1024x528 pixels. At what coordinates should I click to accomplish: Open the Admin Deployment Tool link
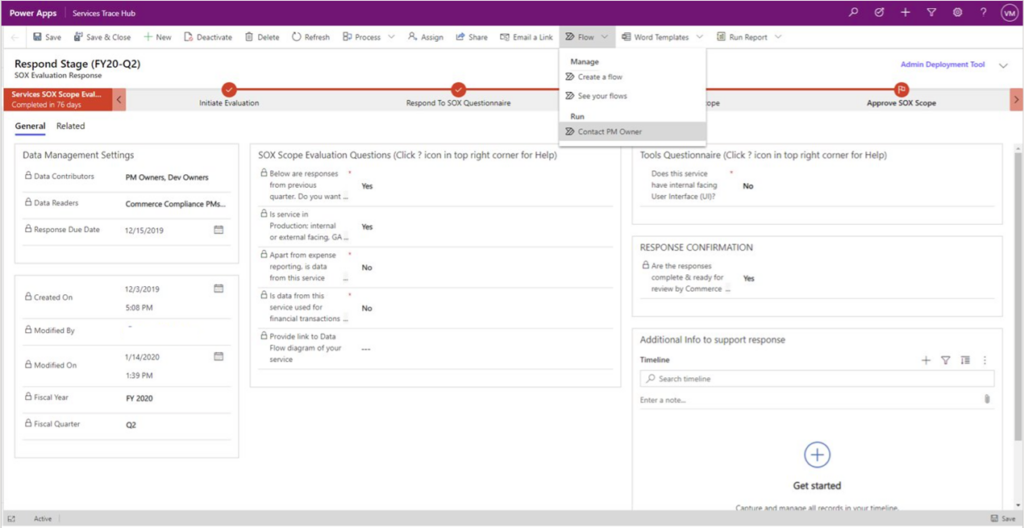[942, 65]
